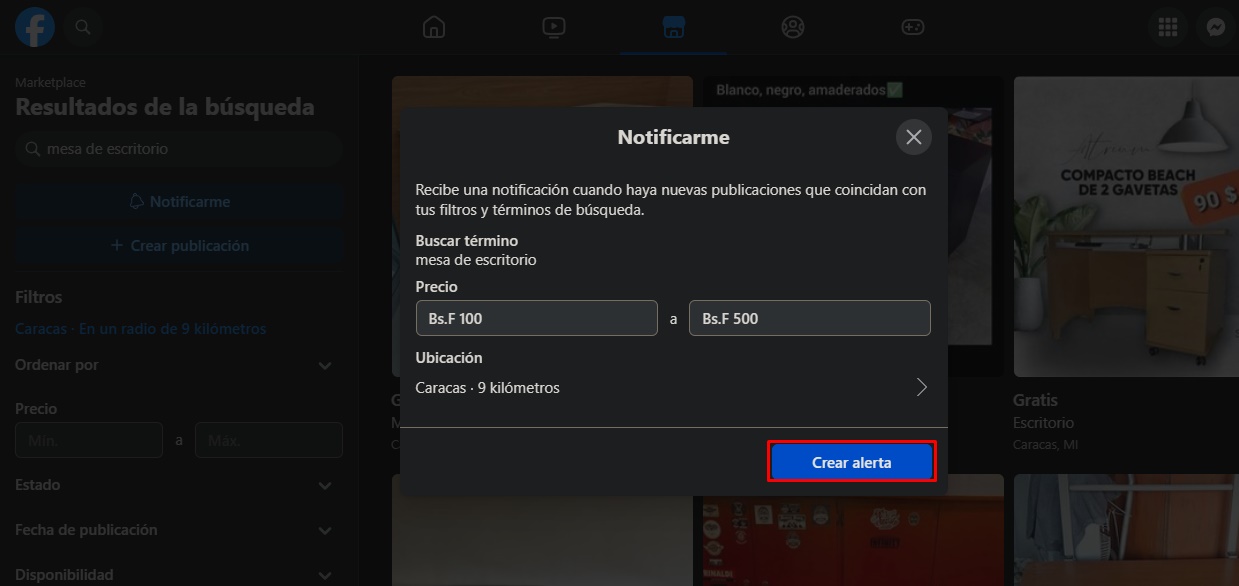
Task: Select the Marketplace storefront tab
Action: coord(674,27)
